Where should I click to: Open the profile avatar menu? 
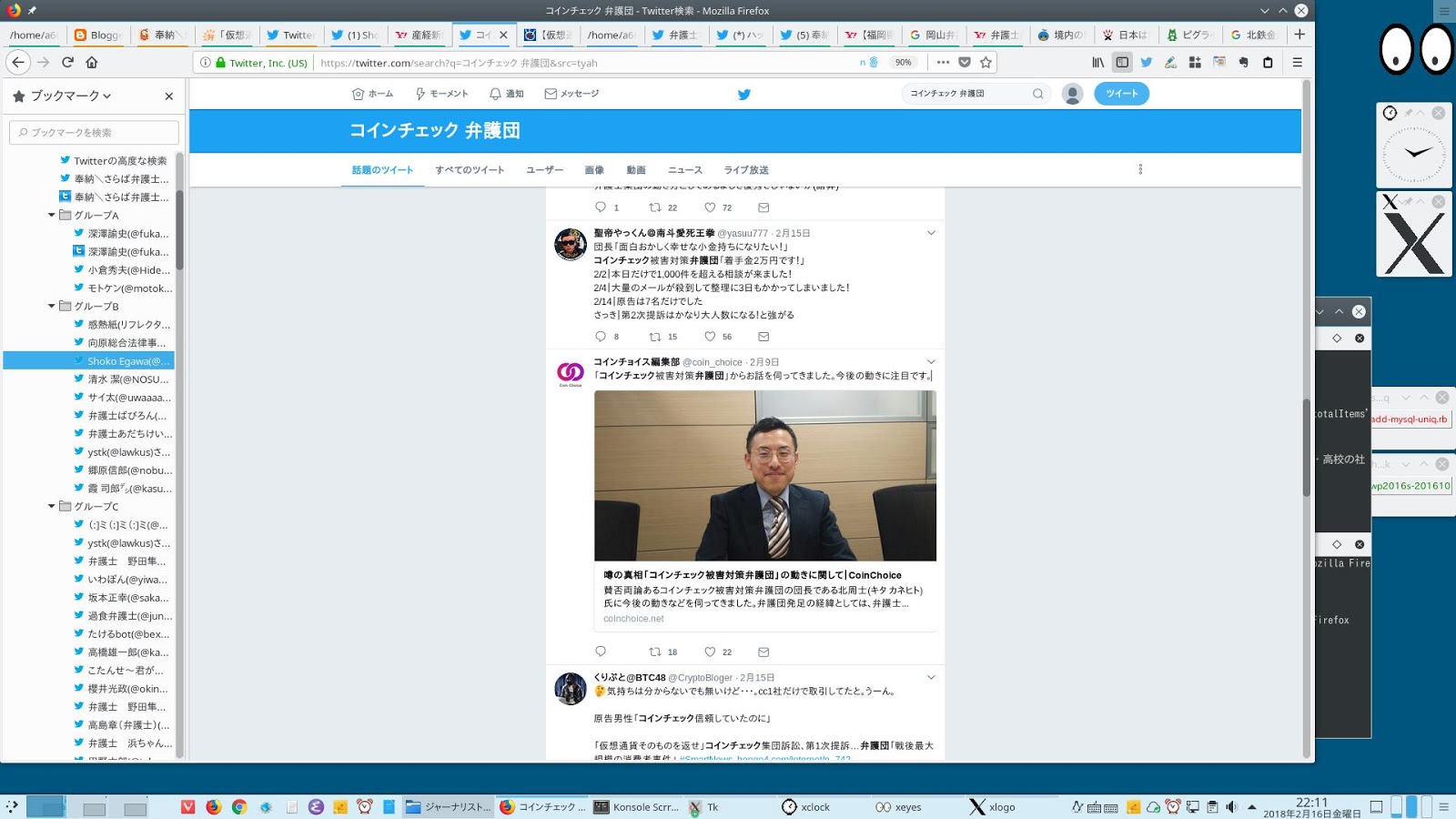tap(1073, 94)
